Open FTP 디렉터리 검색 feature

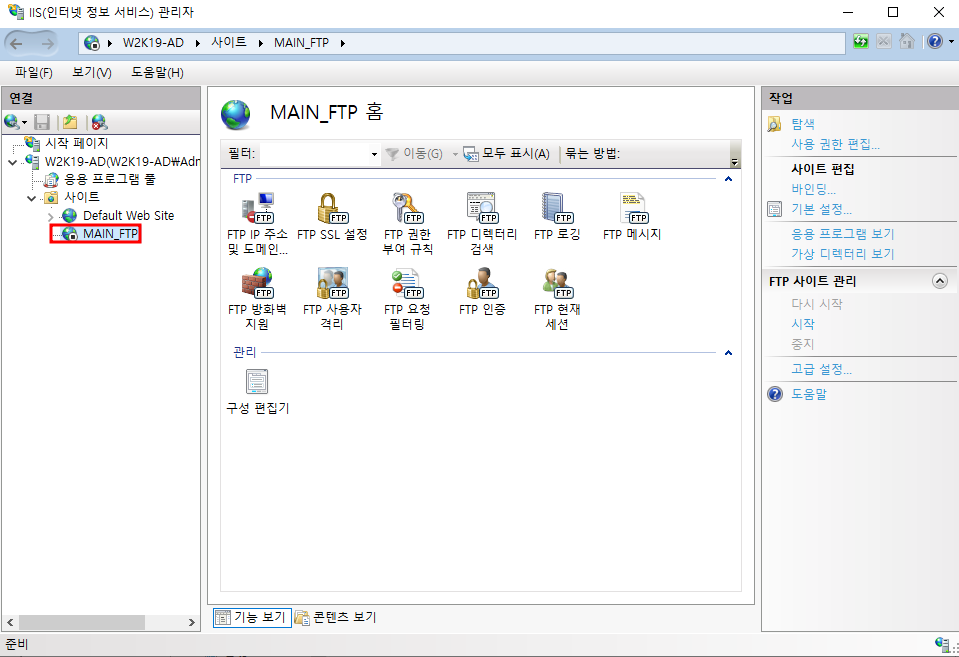tap(482, 224)
